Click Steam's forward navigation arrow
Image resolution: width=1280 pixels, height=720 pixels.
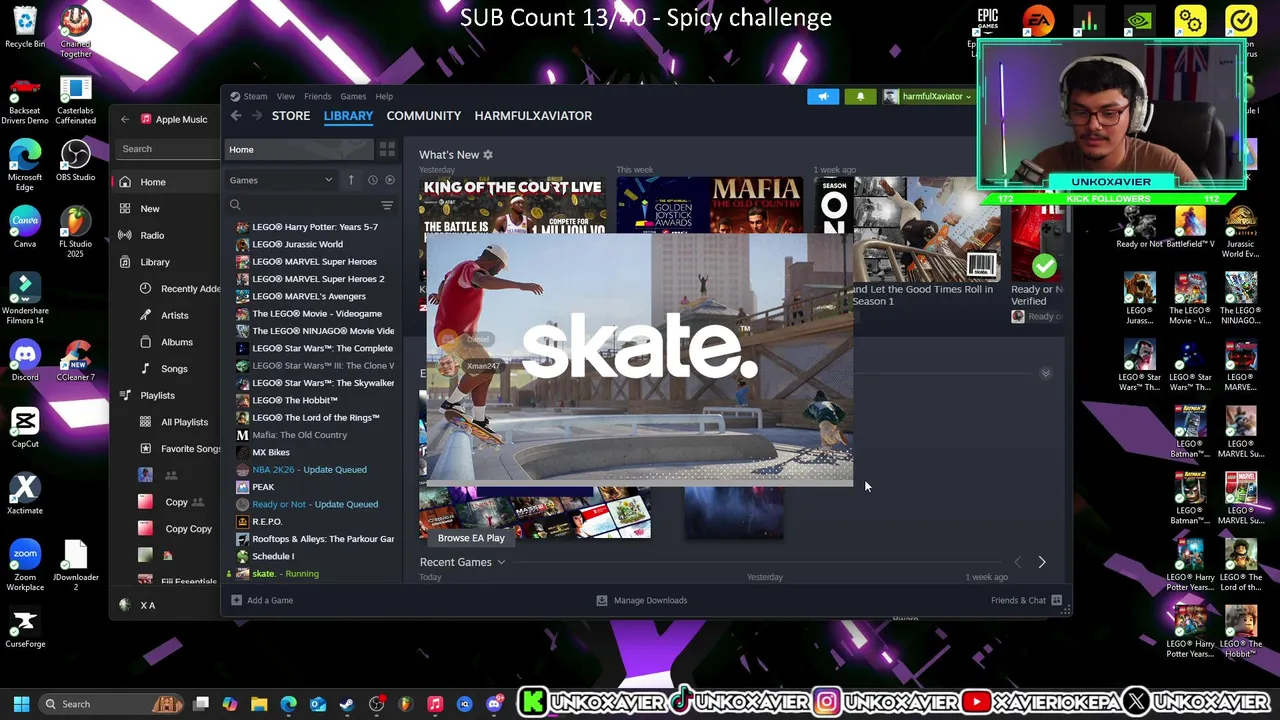point(257,116)
